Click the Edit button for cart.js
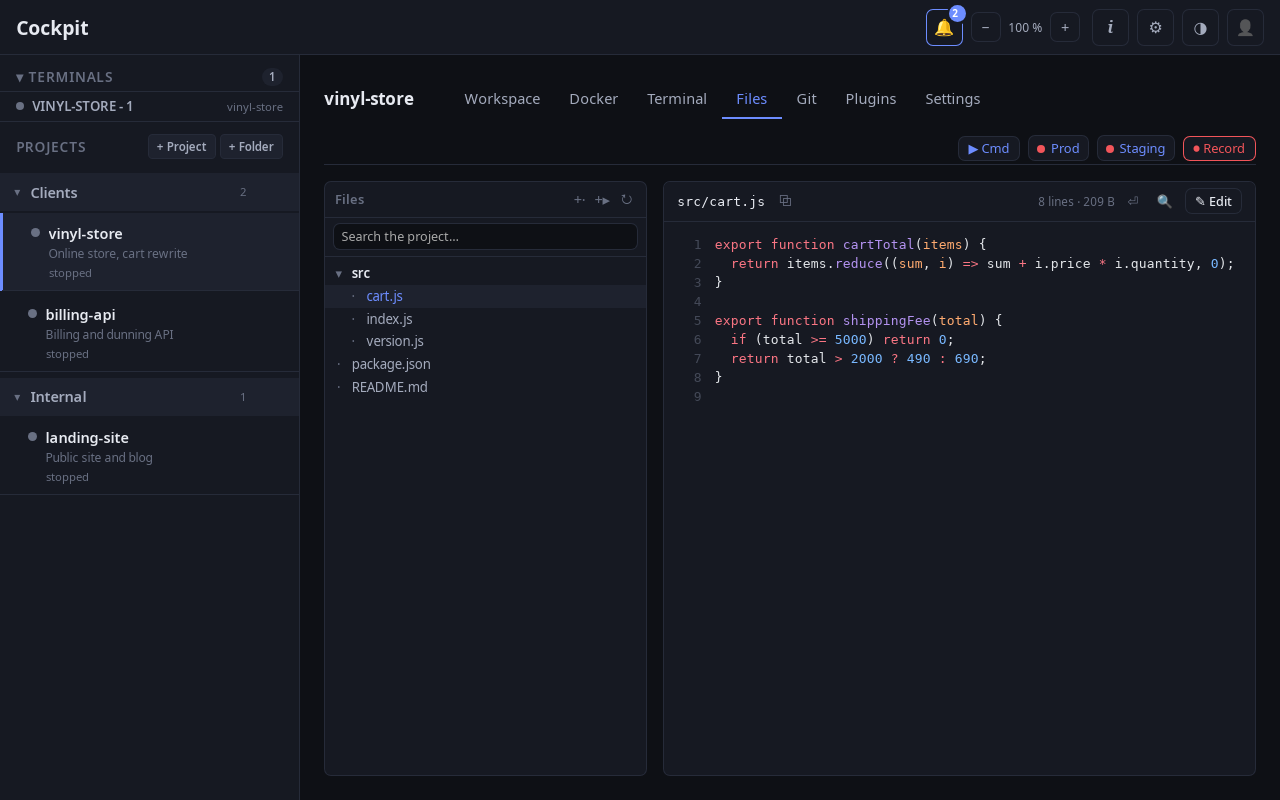1280x800 pixels. (x=1213, y=201)
